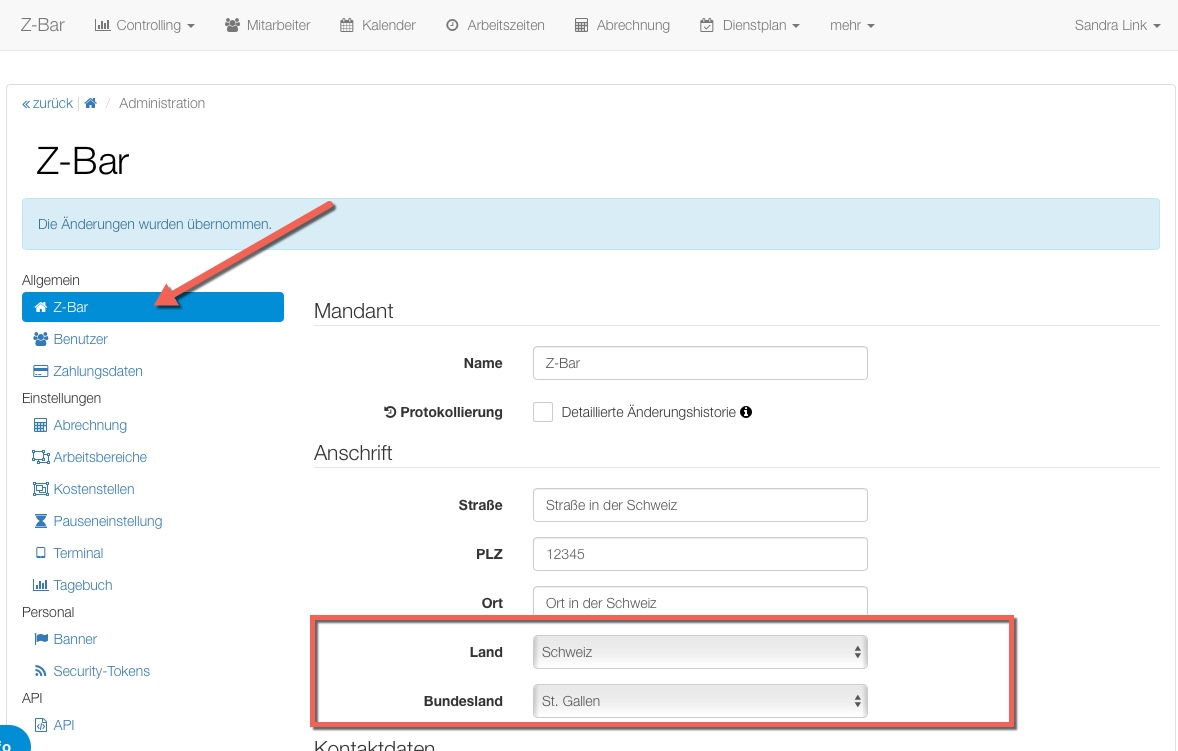Open the Bundesland dropdown showing St. Gallen

(700, 701)
